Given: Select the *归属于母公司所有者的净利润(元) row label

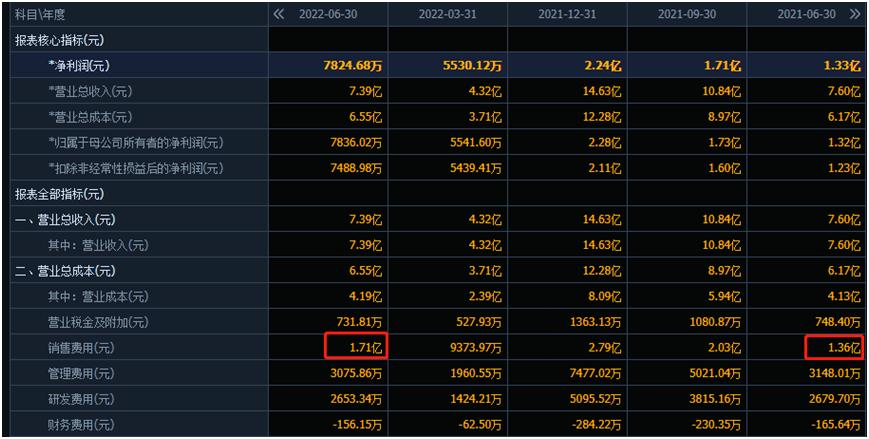Looking at the screenshot, I should pos(136,143).
